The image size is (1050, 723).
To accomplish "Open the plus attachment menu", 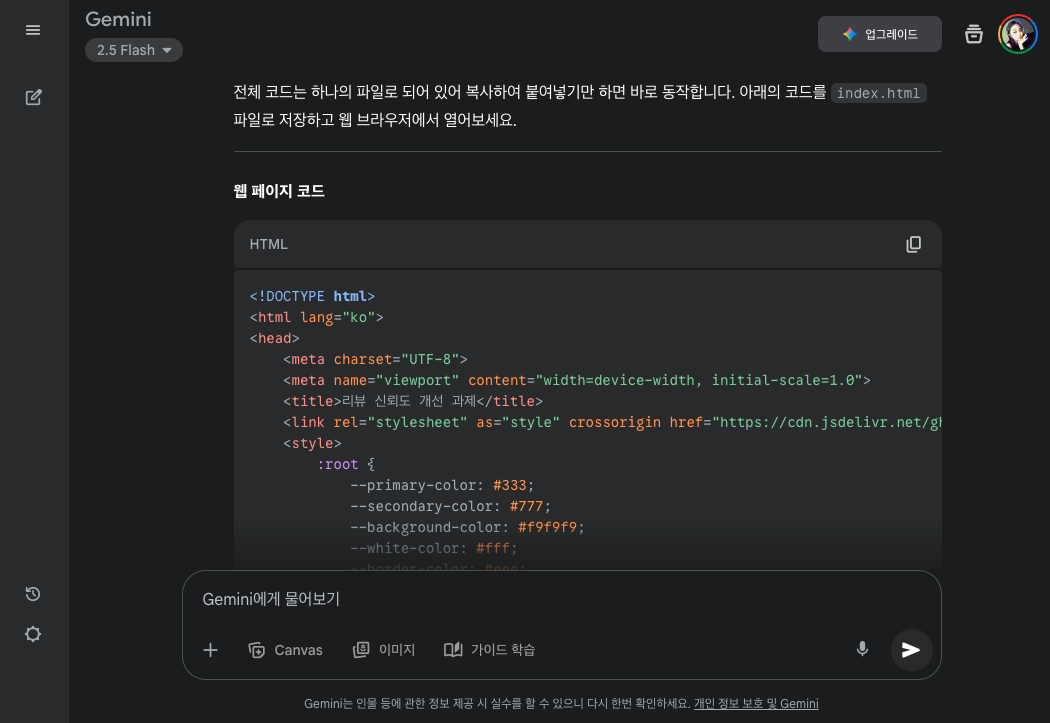I will [210, 650].
